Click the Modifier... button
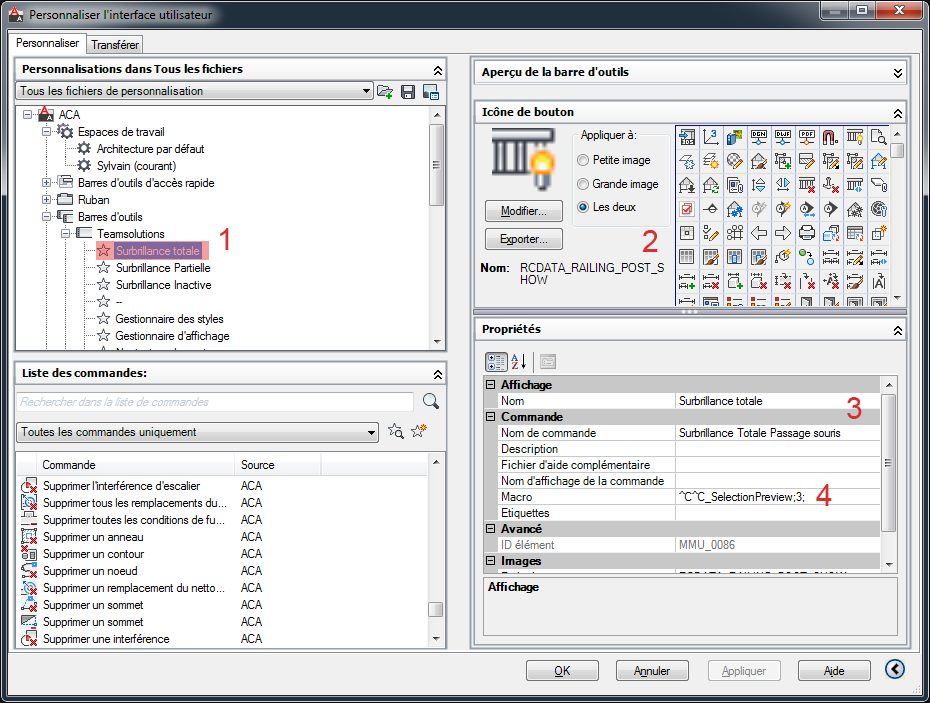The image size is (930, 703). (x=523, y=212)
